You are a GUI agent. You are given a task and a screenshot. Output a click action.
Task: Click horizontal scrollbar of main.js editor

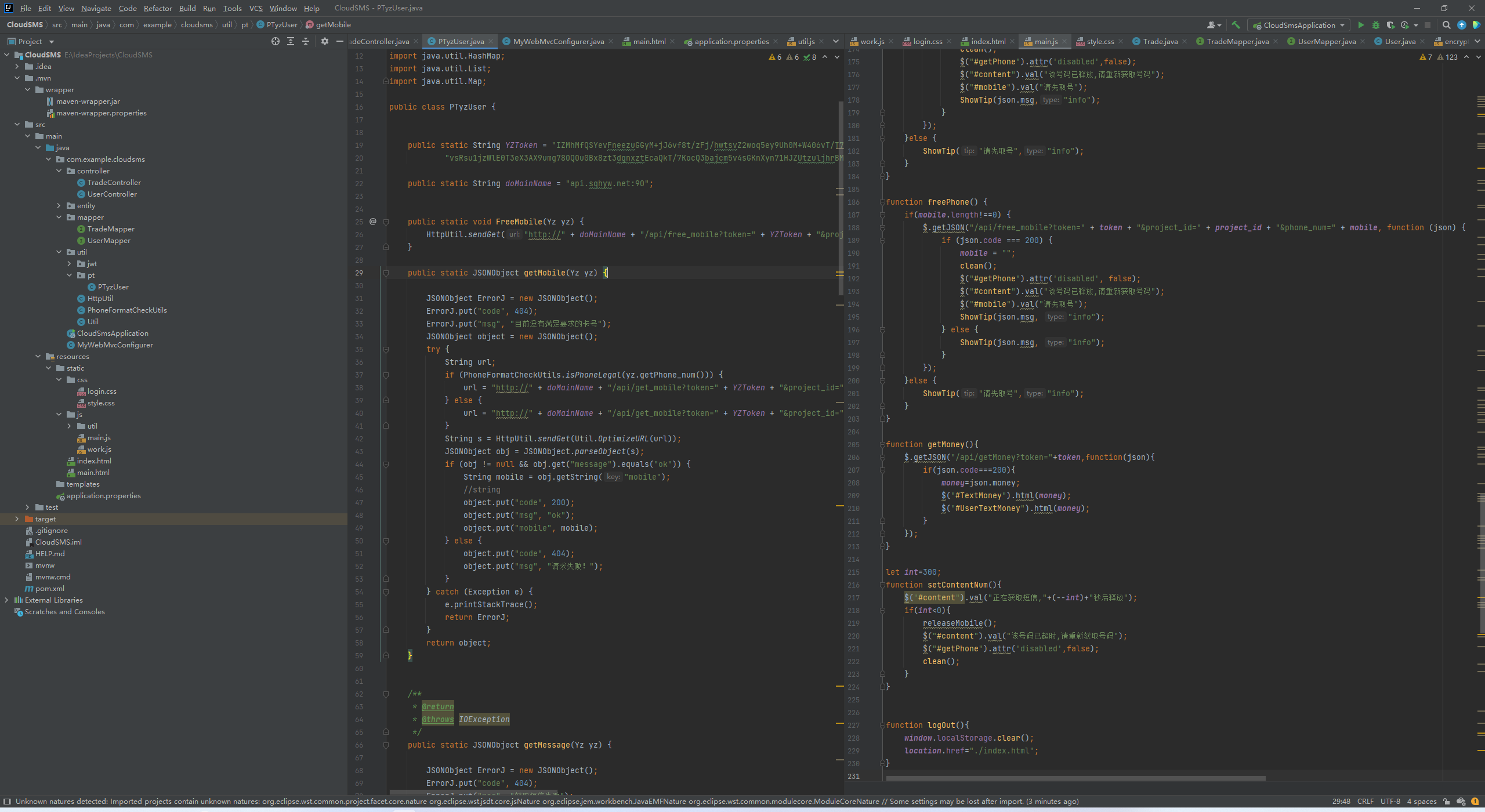coord(1075,778)
